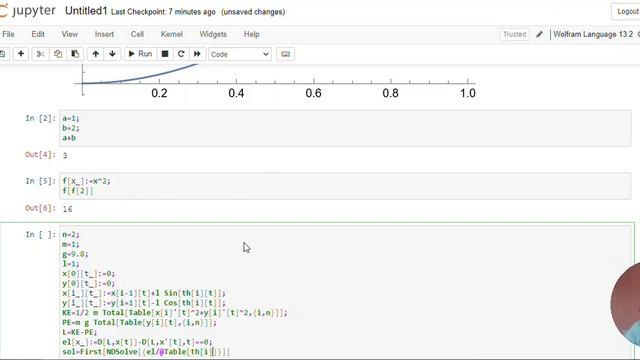Screen dimensions: 640x360
Task: Open the Edit menu
Action: point(38,34)
